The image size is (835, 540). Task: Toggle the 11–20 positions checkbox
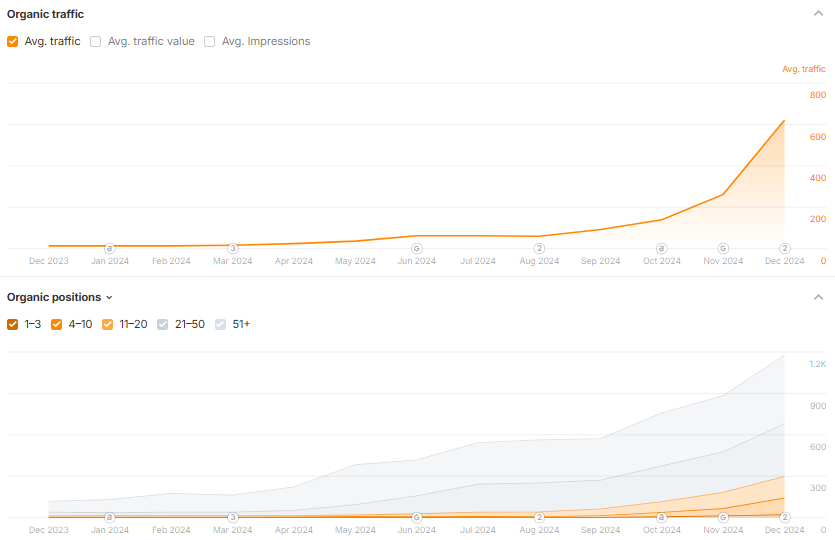coord(108,324)
